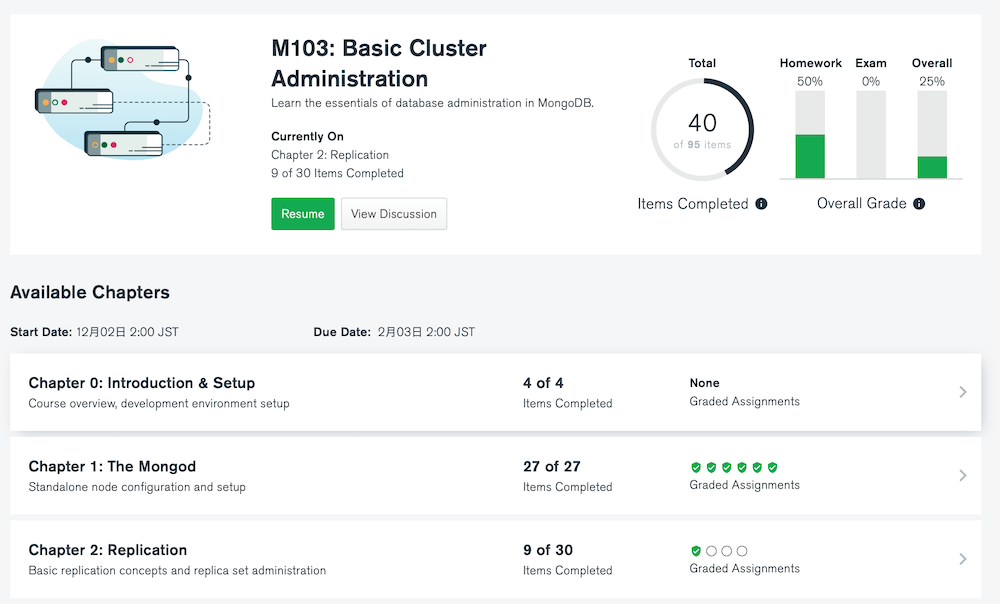Viewport: 1000px width, 604px height.
Task: Click the 'None' graded assignments text
Action: tap(704, 383)
